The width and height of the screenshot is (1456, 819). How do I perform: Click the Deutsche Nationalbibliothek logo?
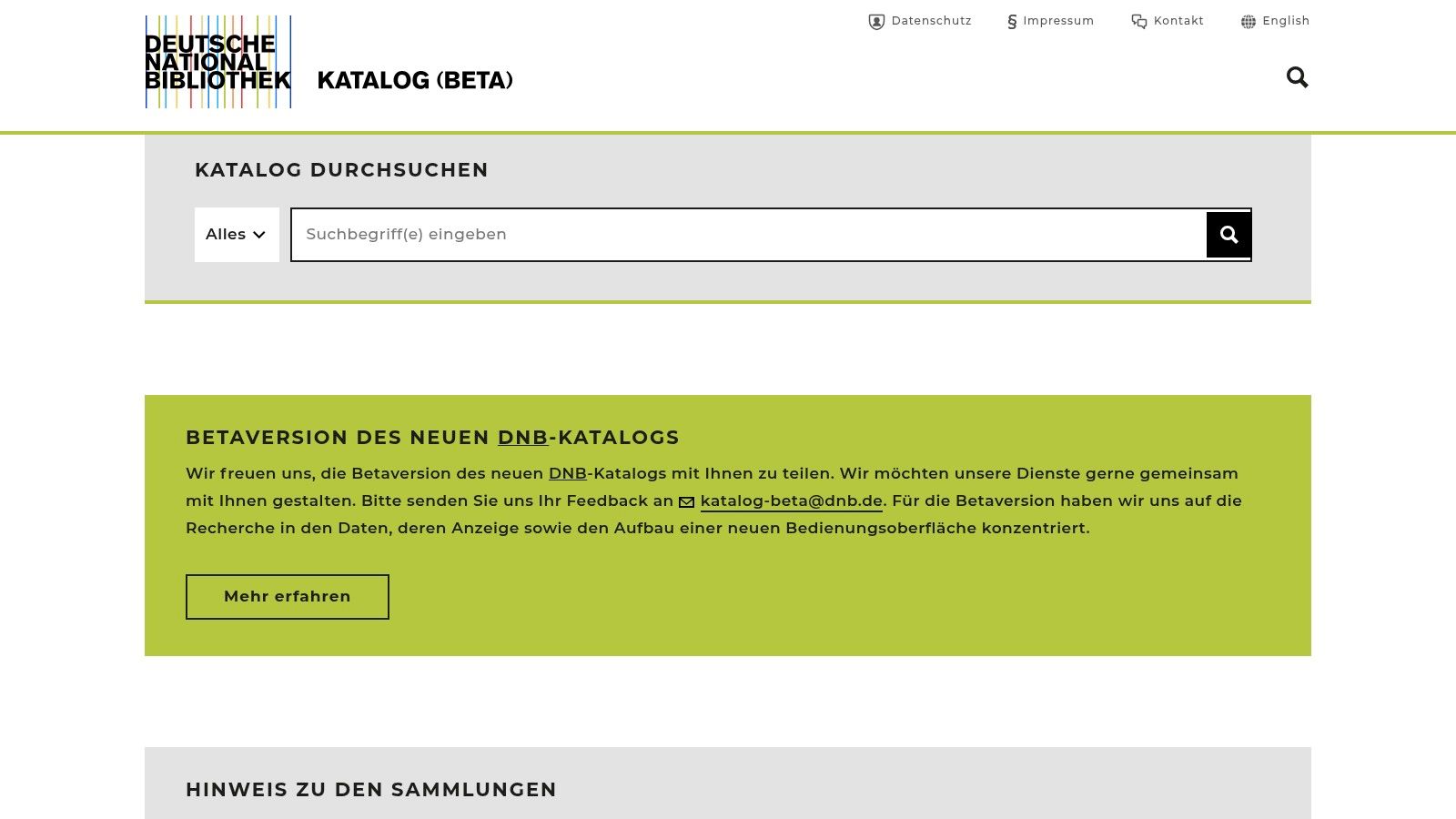[217, 61]
